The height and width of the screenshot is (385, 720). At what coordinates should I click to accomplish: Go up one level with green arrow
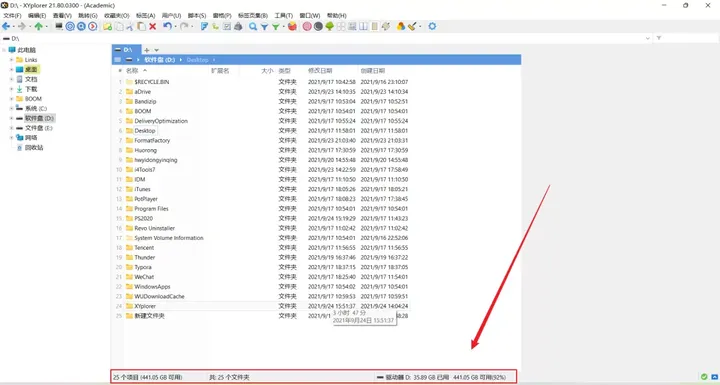click(39, 27)
